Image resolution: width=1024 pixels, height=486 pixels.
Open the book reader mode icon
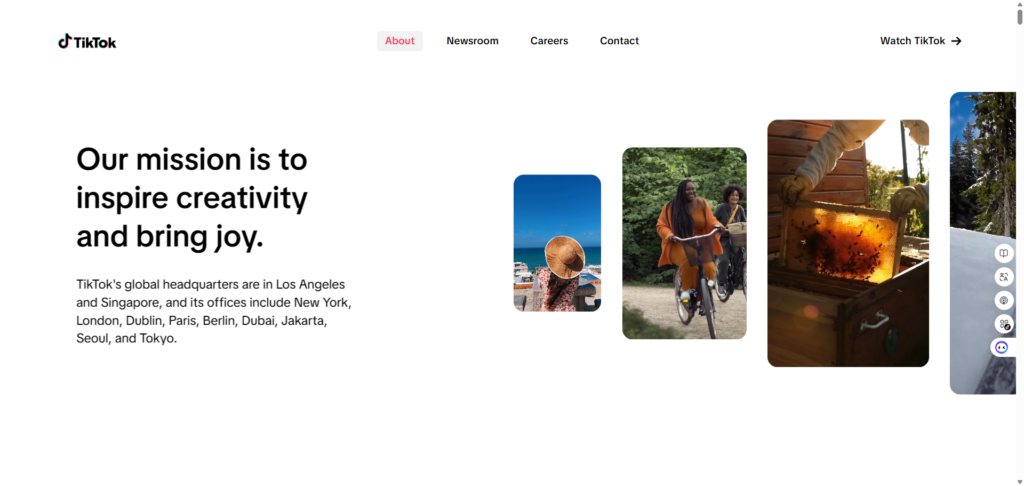[x=1004, y=253]
